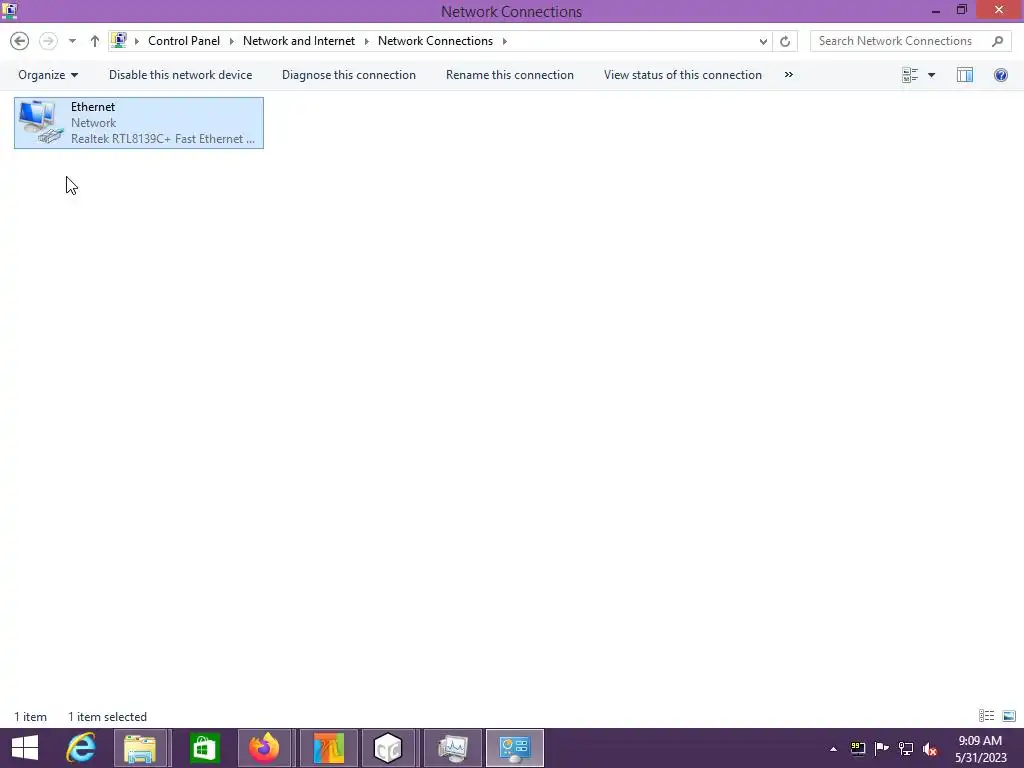
Task: Click the muted volume tray icon
Action: (x=930, y=749)
